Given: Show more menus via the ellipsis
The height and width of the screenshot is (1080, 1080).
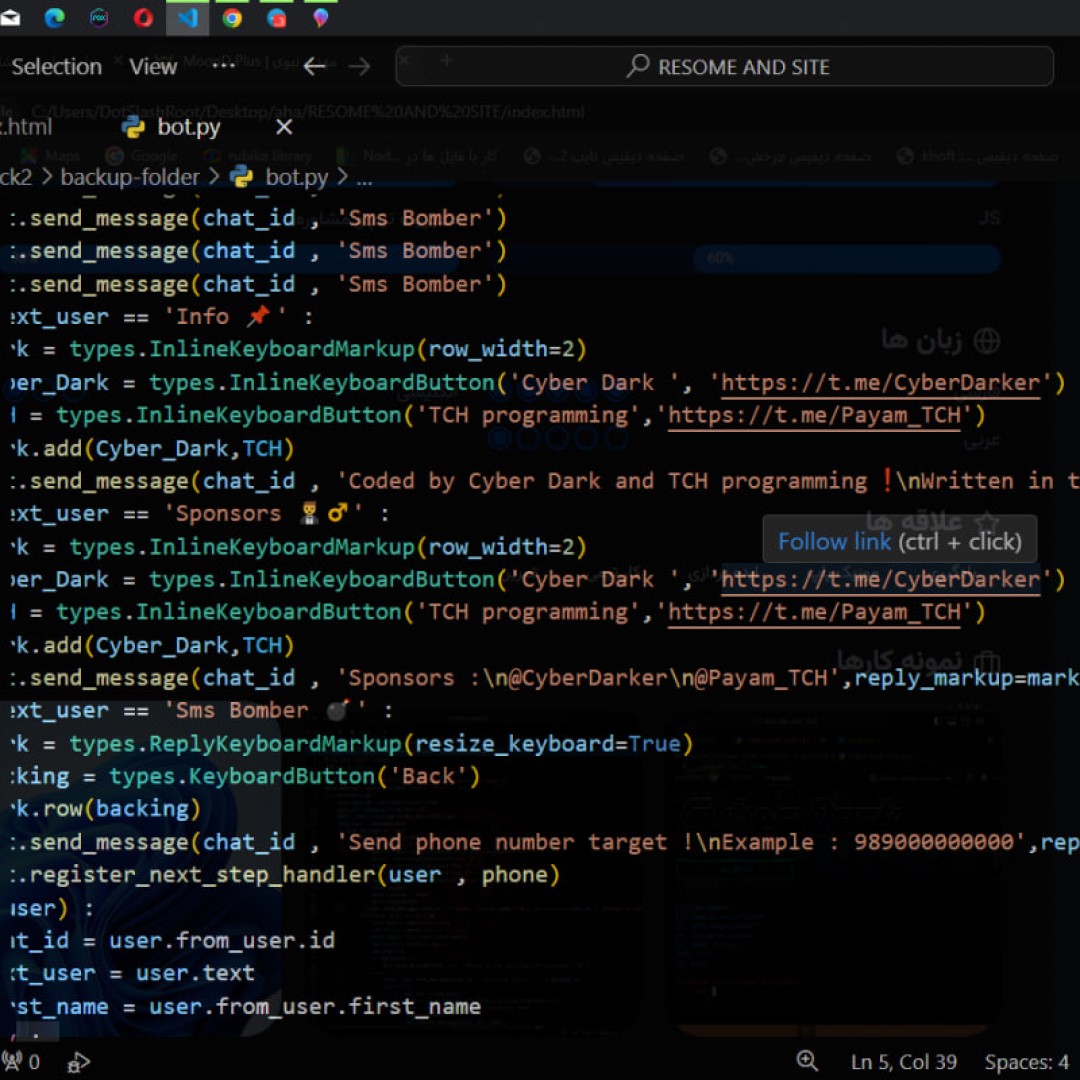Looking at the screenshot, I should (x=223, y=65).
